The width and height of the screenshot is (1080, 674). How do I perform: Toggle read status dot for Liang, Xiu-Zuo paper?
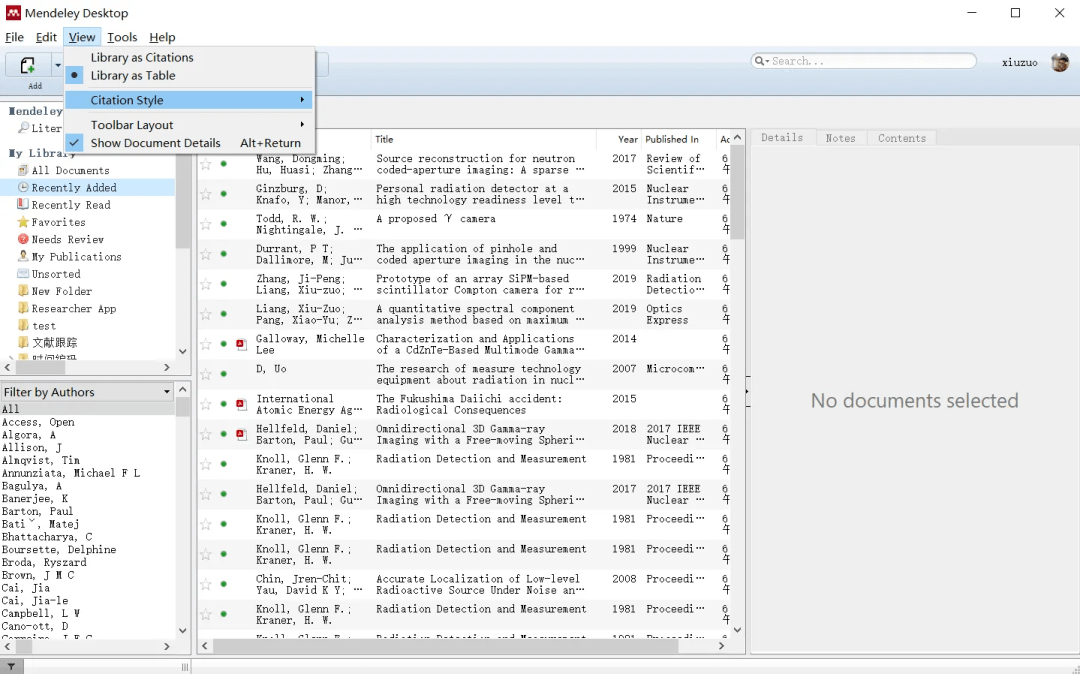[x=223, y=314]
